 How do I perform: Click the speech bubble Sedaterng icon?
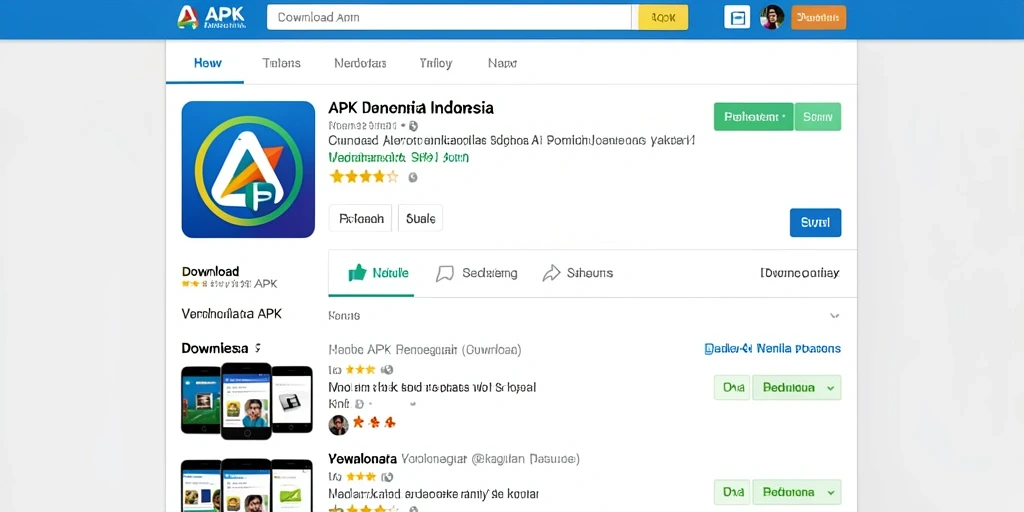(445, 273)
